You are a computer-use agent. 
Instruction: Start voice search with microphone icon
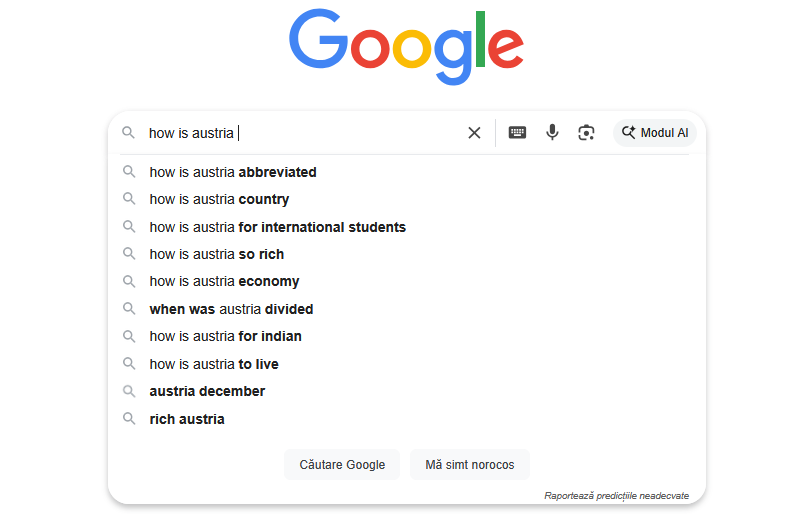(552, 133)
